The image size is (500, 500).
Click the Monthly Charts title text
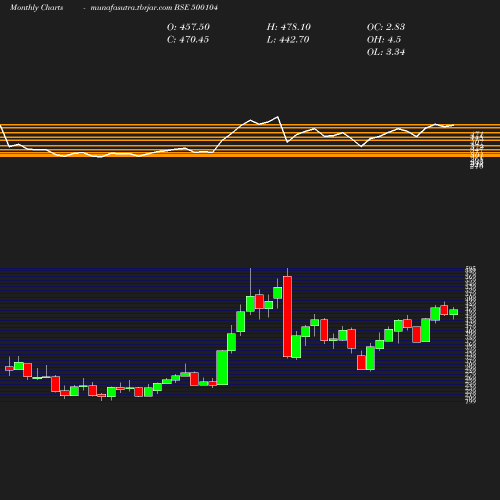37,7
